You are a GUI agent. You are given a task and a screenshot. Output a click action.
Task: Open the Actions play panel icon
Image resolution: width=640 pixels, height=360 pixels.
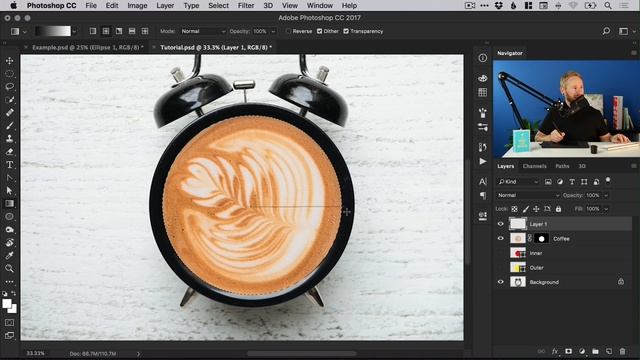pos(482,161)
